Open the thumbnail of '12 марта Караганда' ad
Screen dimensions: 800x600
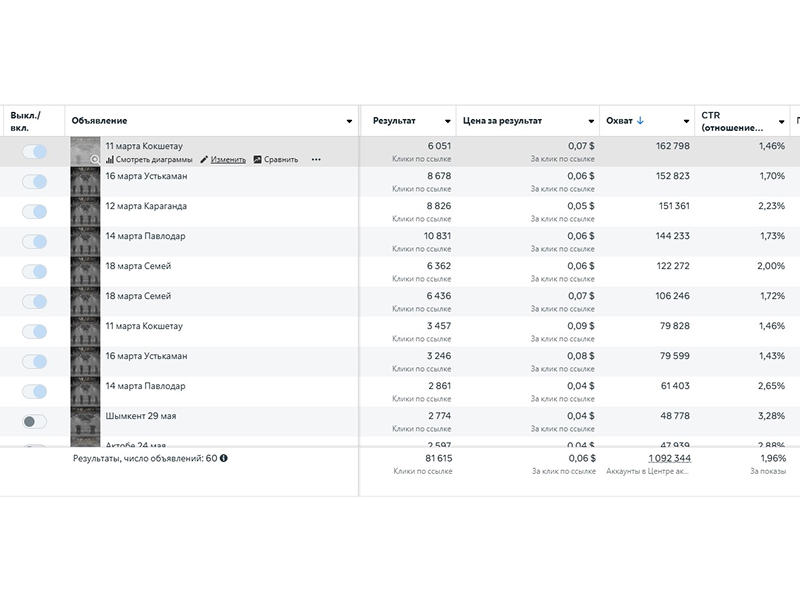tap(85, 212)
